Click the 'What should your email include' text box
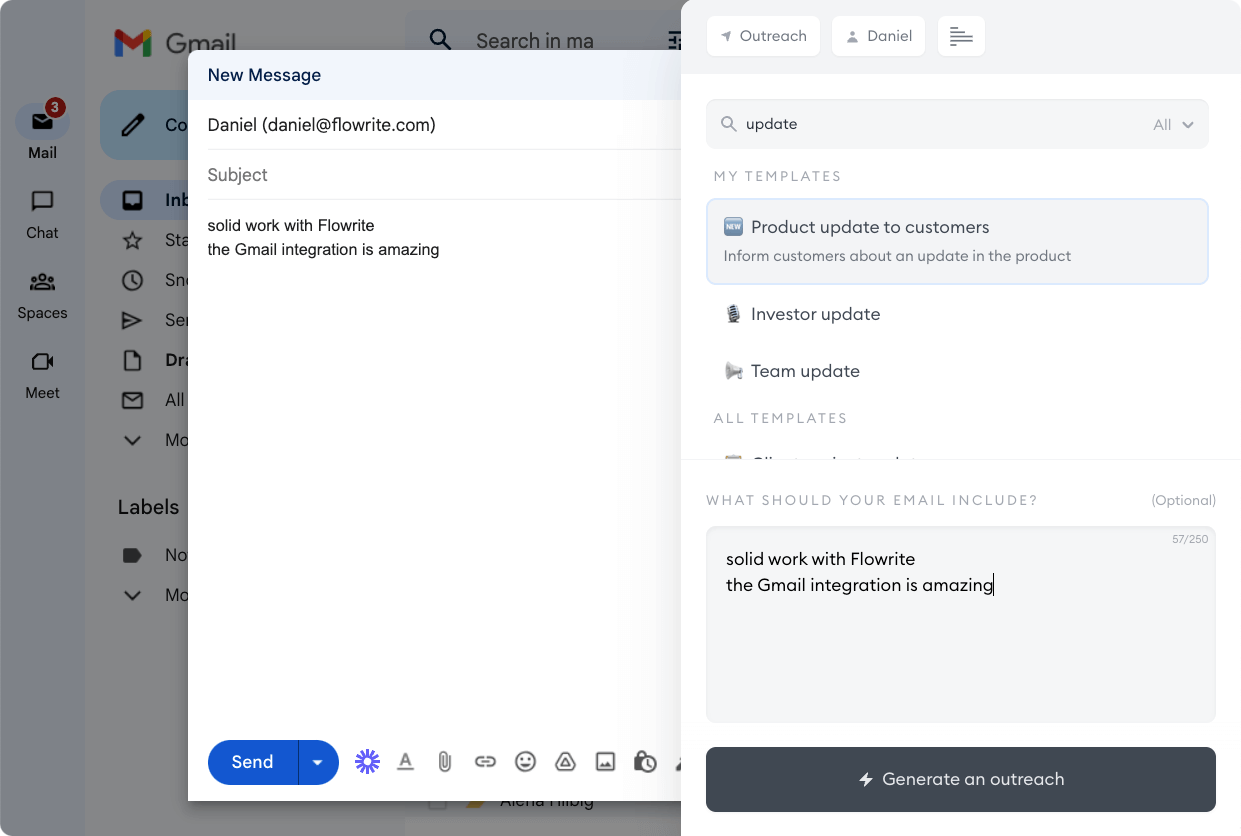The image size is (1241, 836). pos(961,624)
